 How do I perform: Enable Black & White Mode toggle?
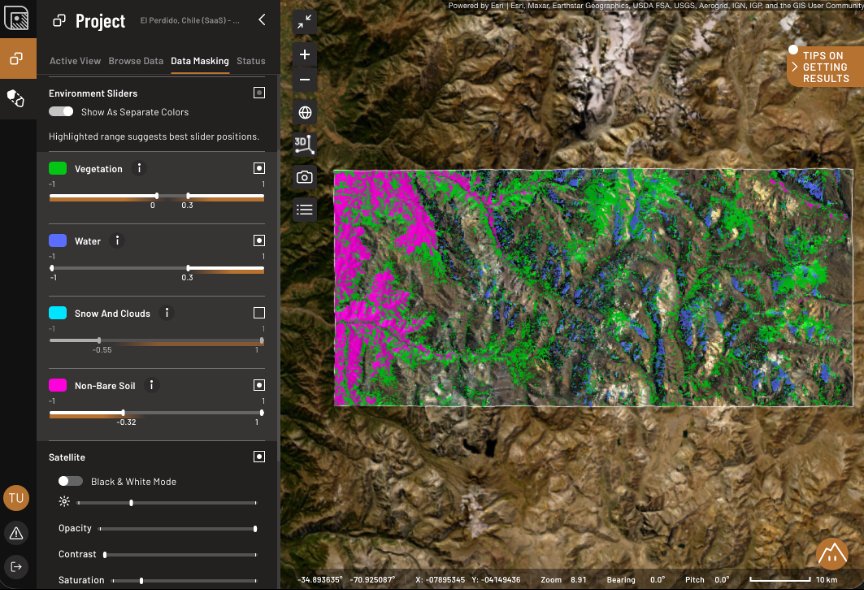coord(71,481)
